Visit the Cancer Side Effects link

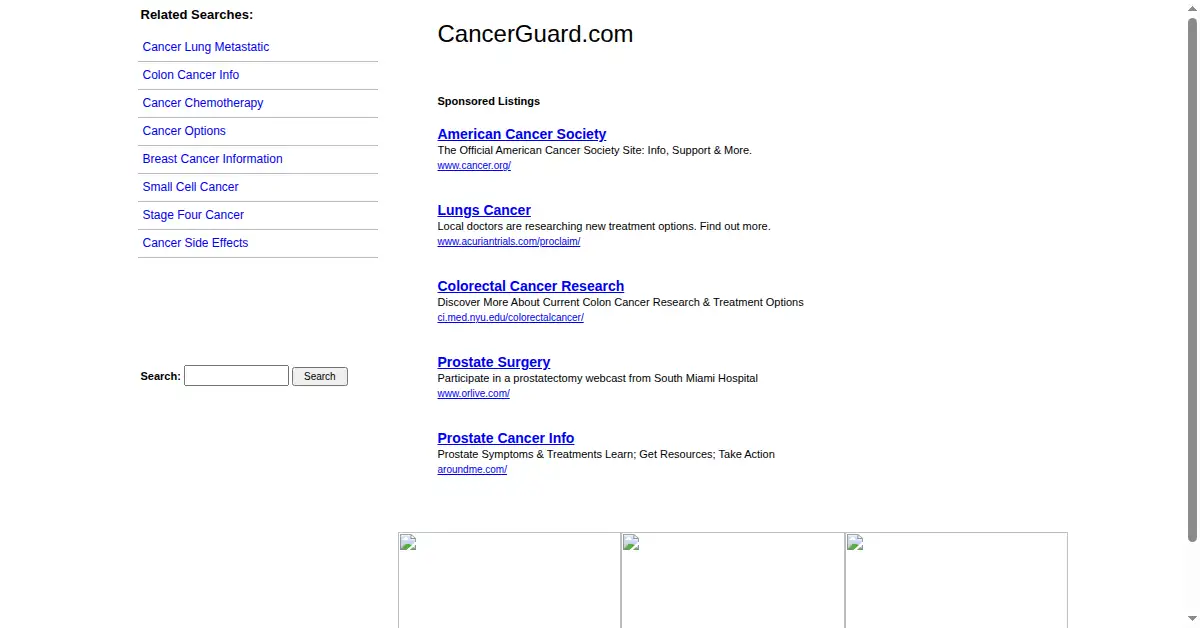click(x=195, y=243)
